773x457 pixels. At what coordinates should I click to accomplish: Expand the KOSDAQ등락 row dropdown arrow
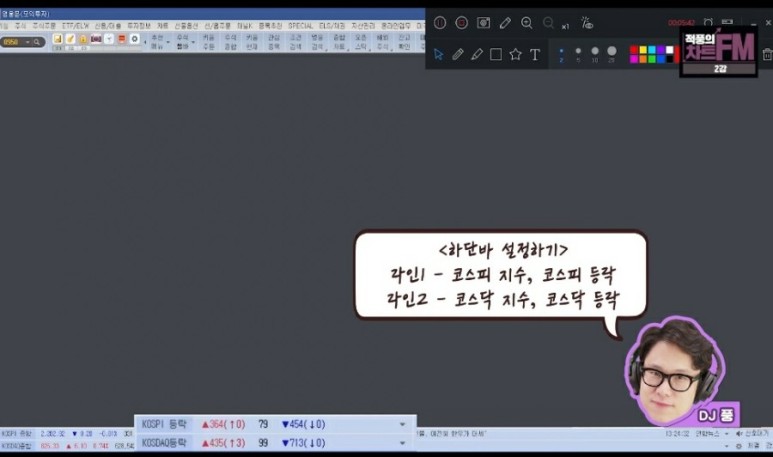pos(402,443)
